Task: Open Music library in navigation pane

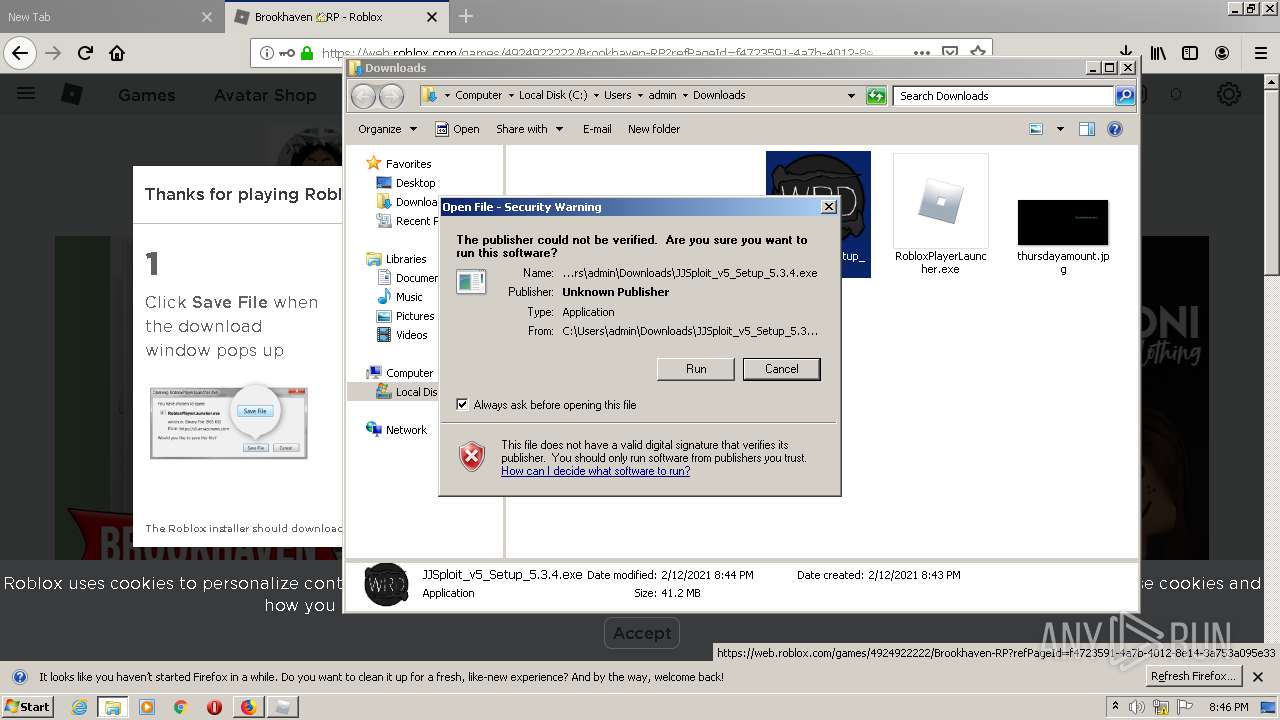Action: click(x=408, y=297)
